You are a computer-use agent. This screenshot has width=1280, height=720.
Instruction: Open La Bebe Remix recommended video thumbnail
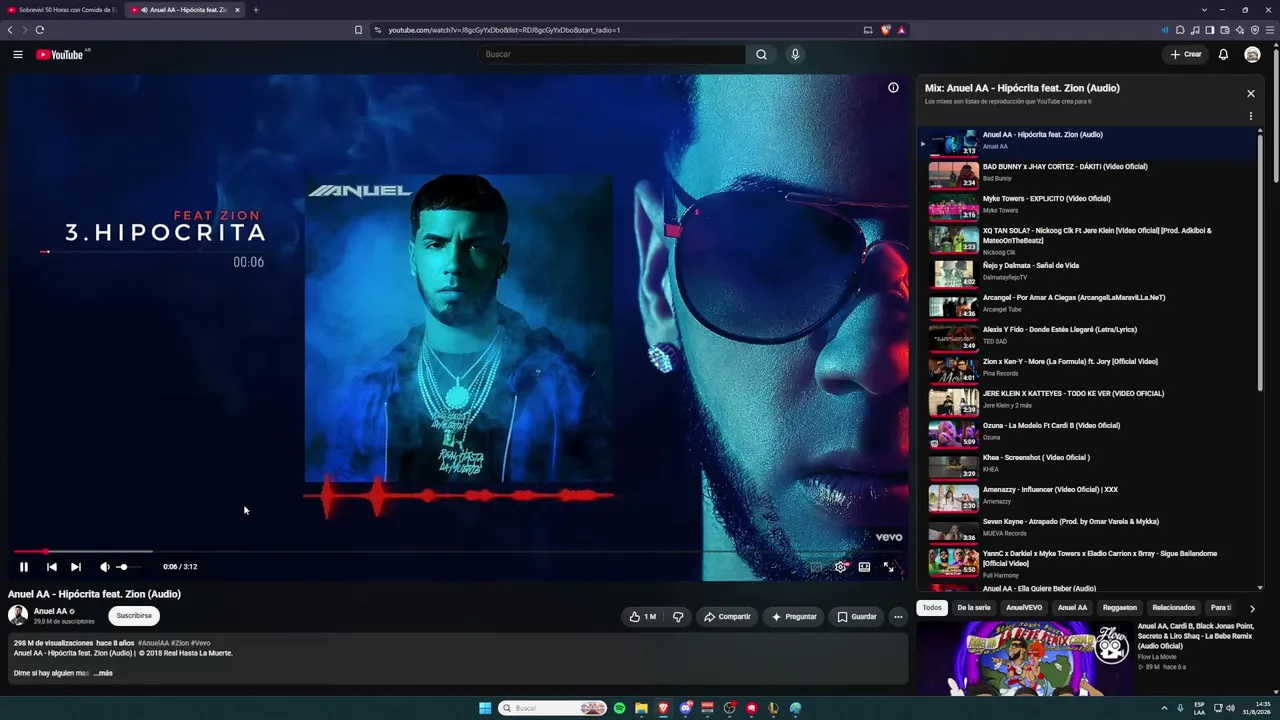point(1025,658)
